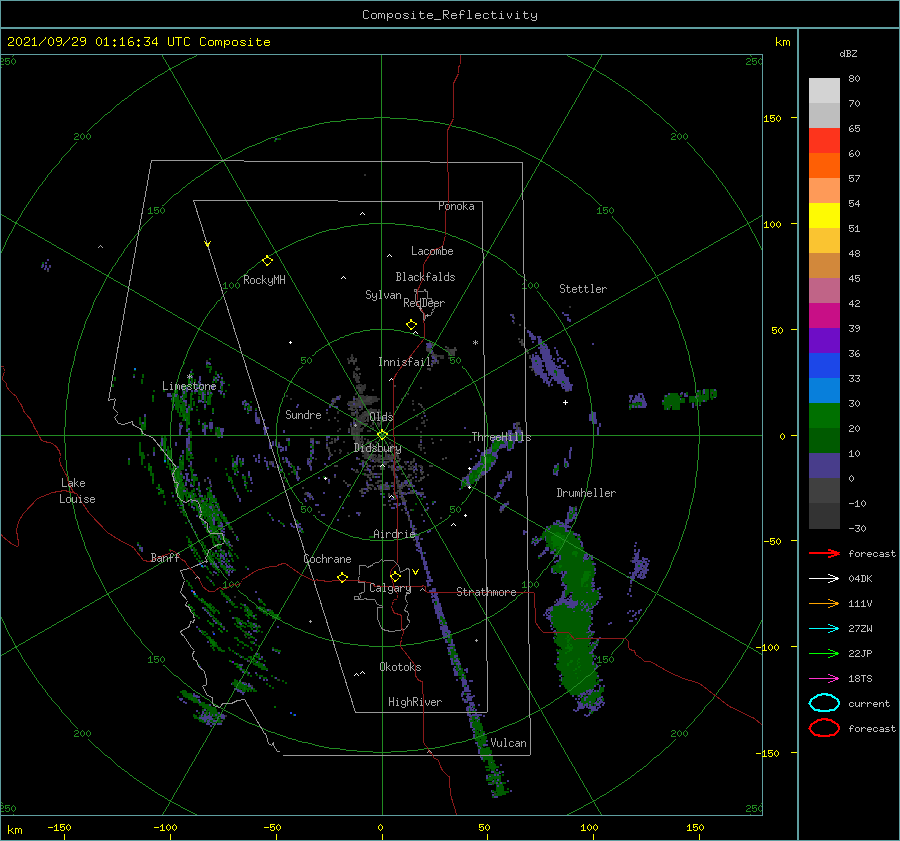Click the Didsbury label
This screenshot has width=900, height=841.
tap(377, 448)
